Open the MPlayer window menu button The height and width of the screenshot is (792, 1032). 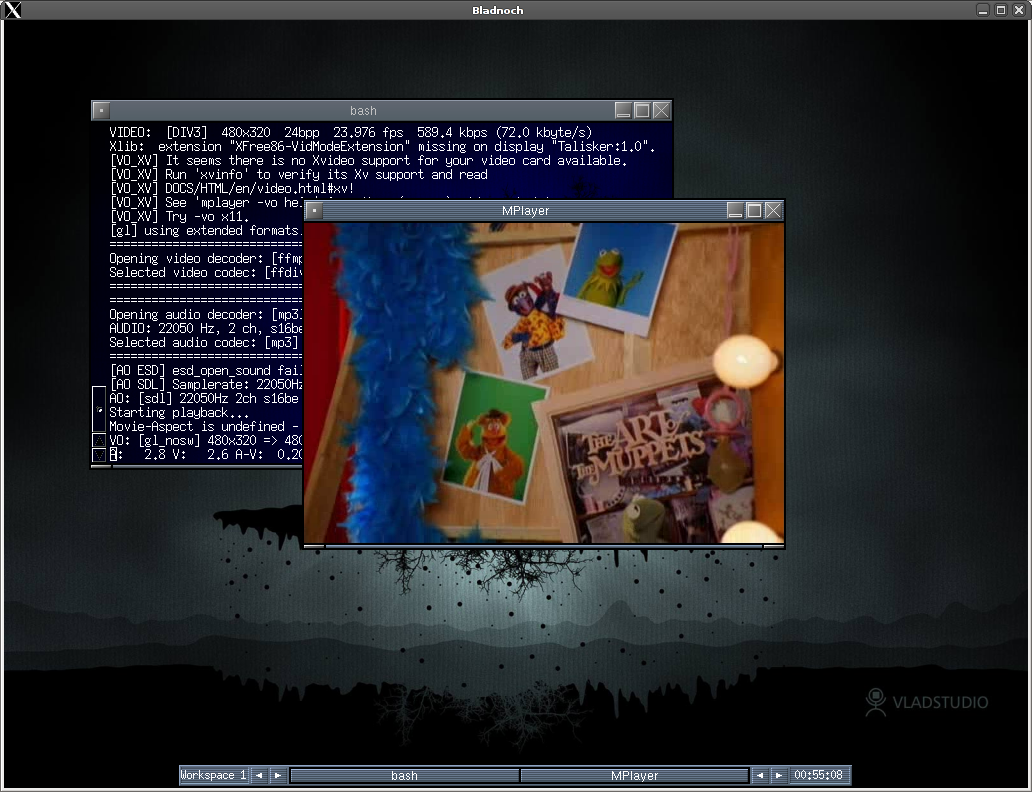click(313, 211)
